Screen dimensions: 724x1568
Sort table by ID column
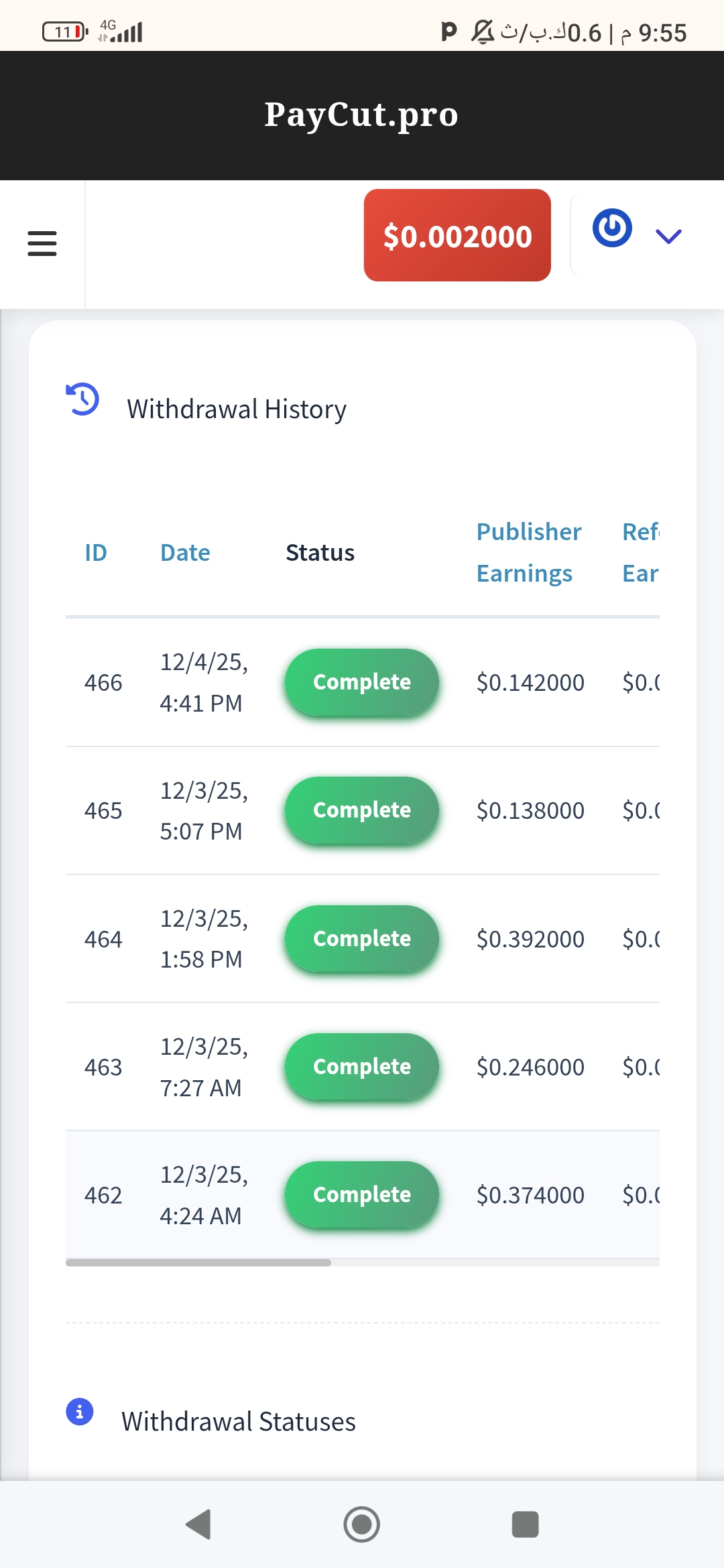(x=96, y=553)
